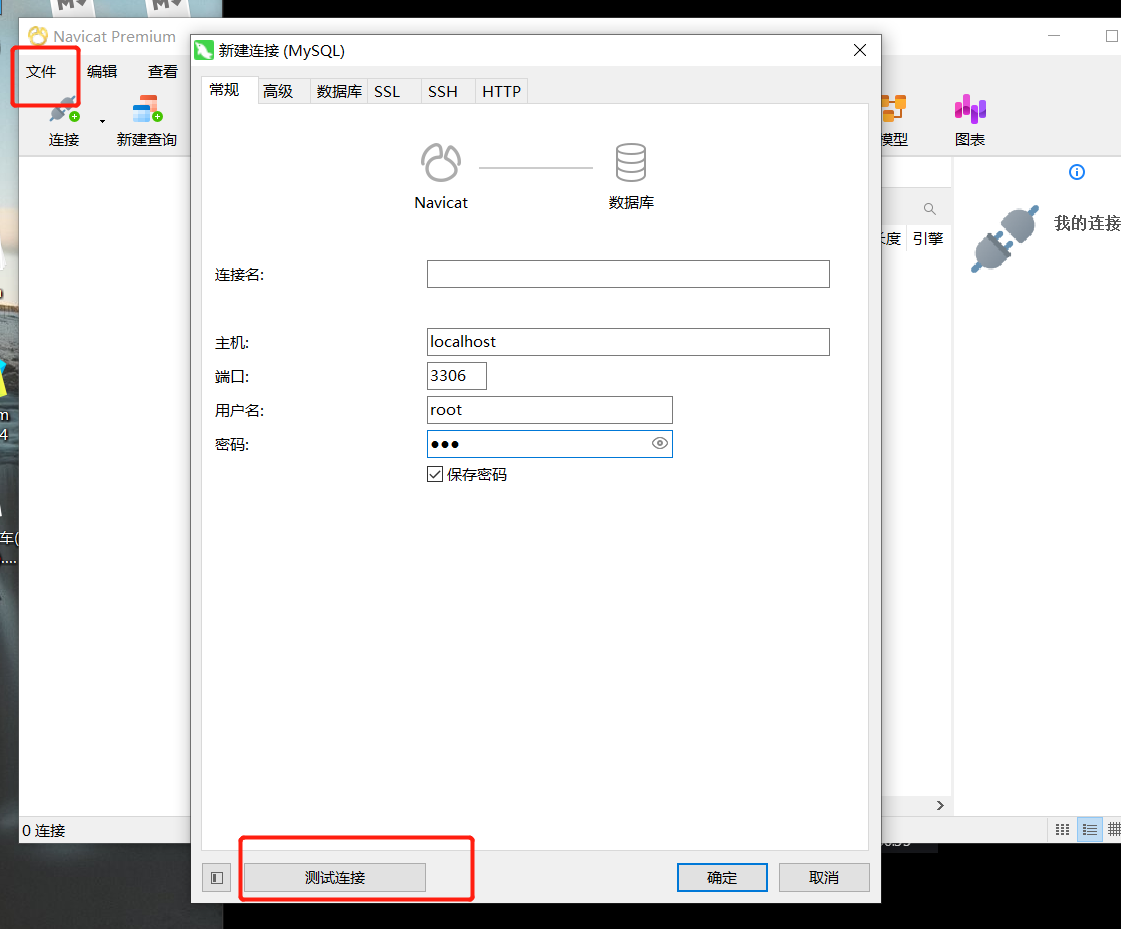Click the search magnifier icon in the object list
Screen dimensions: 1121x929
pyautogui.click(x=929, y=209)
